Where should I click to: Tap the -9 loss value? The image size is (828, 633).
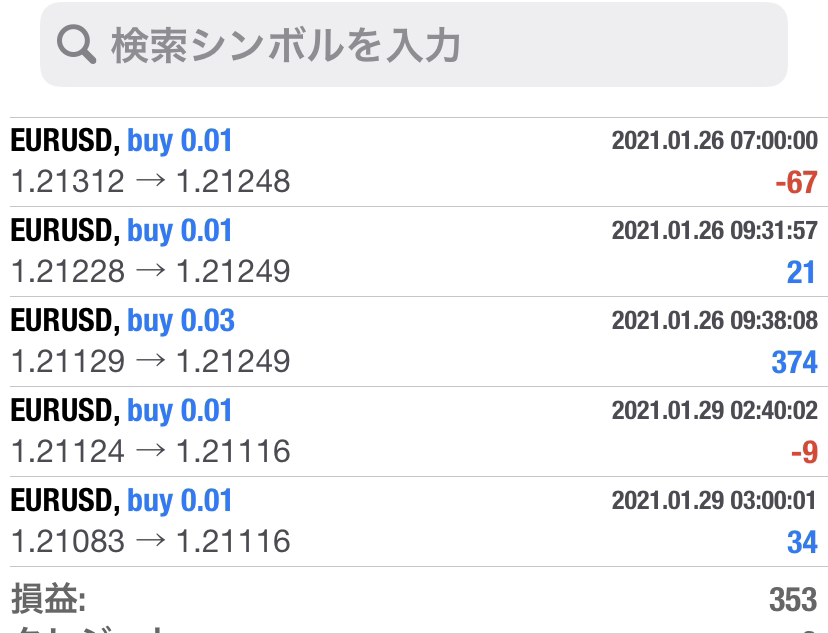804,452
